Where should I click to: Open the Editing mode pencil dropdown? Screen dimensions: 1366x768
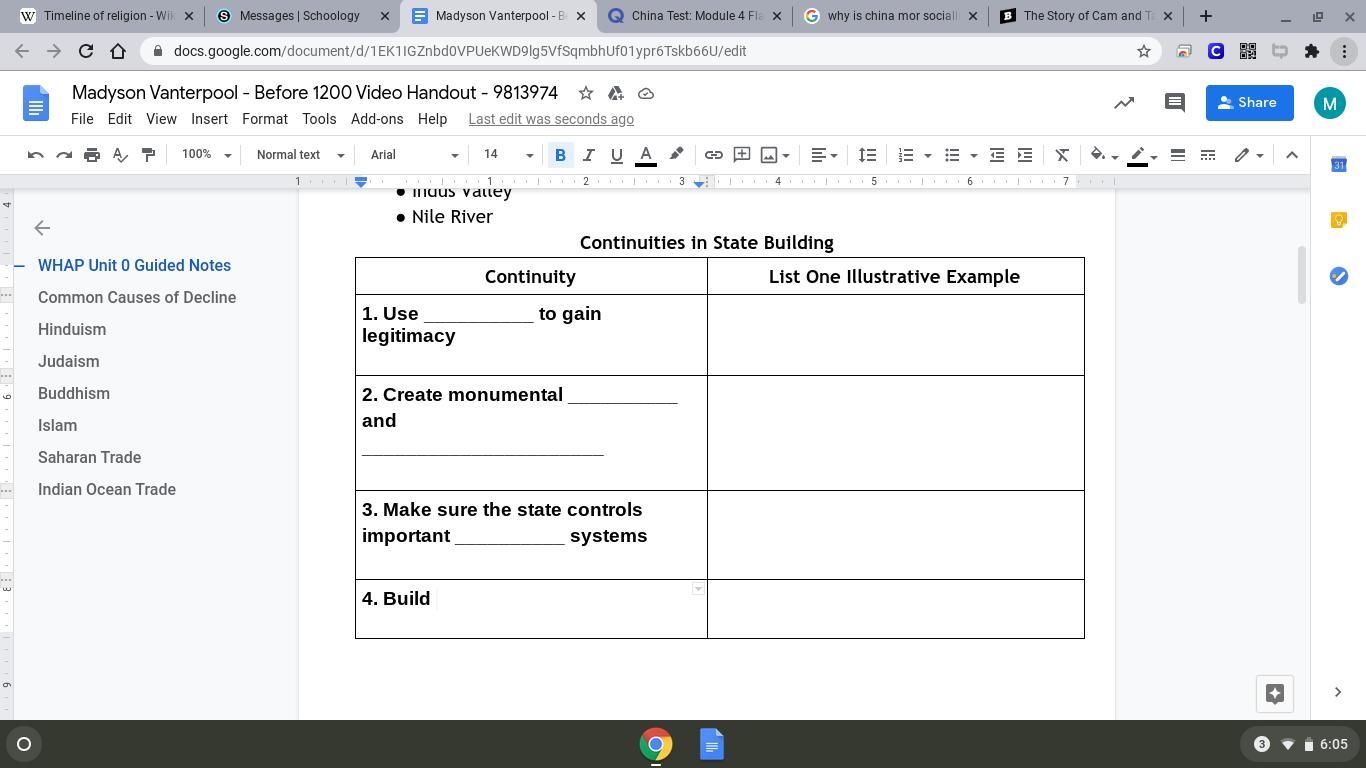[x=1249, y=155]
